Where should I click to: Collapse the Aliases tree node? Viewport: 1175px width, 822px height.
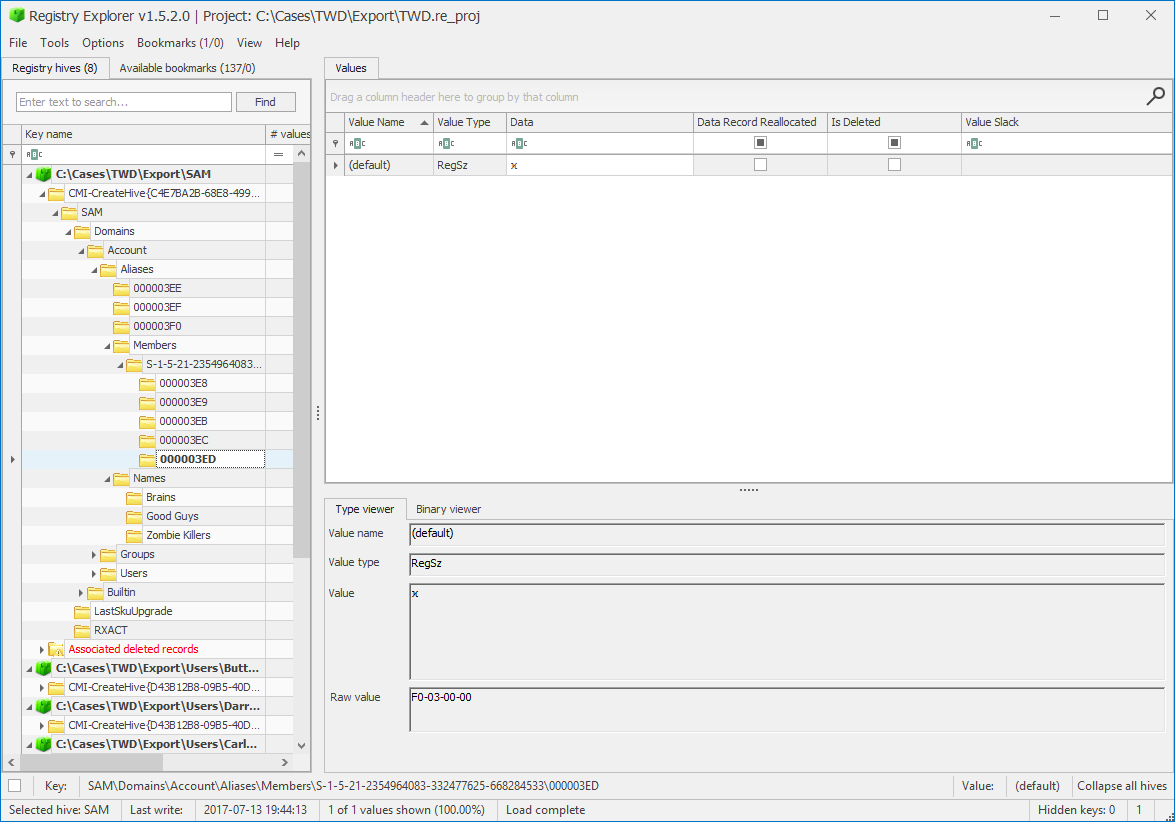click(92, 269)
